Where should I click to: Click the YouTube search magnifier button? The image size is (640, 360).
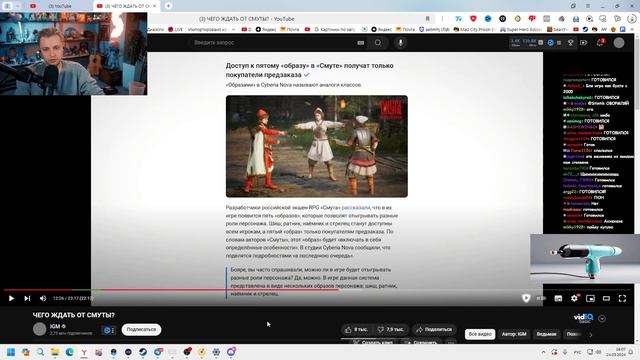378,42
